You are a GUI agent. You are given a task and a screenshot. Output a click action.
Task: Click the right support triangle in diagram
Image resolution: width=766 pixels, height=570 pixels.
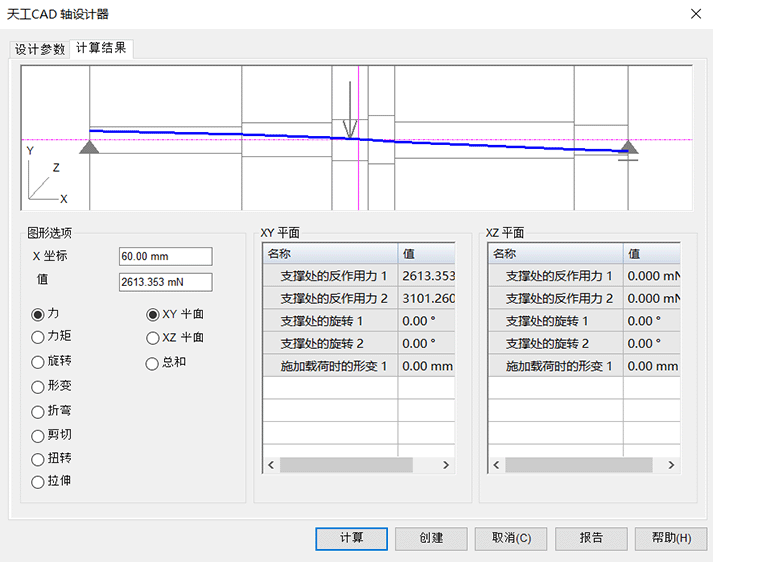coord(628,148)
